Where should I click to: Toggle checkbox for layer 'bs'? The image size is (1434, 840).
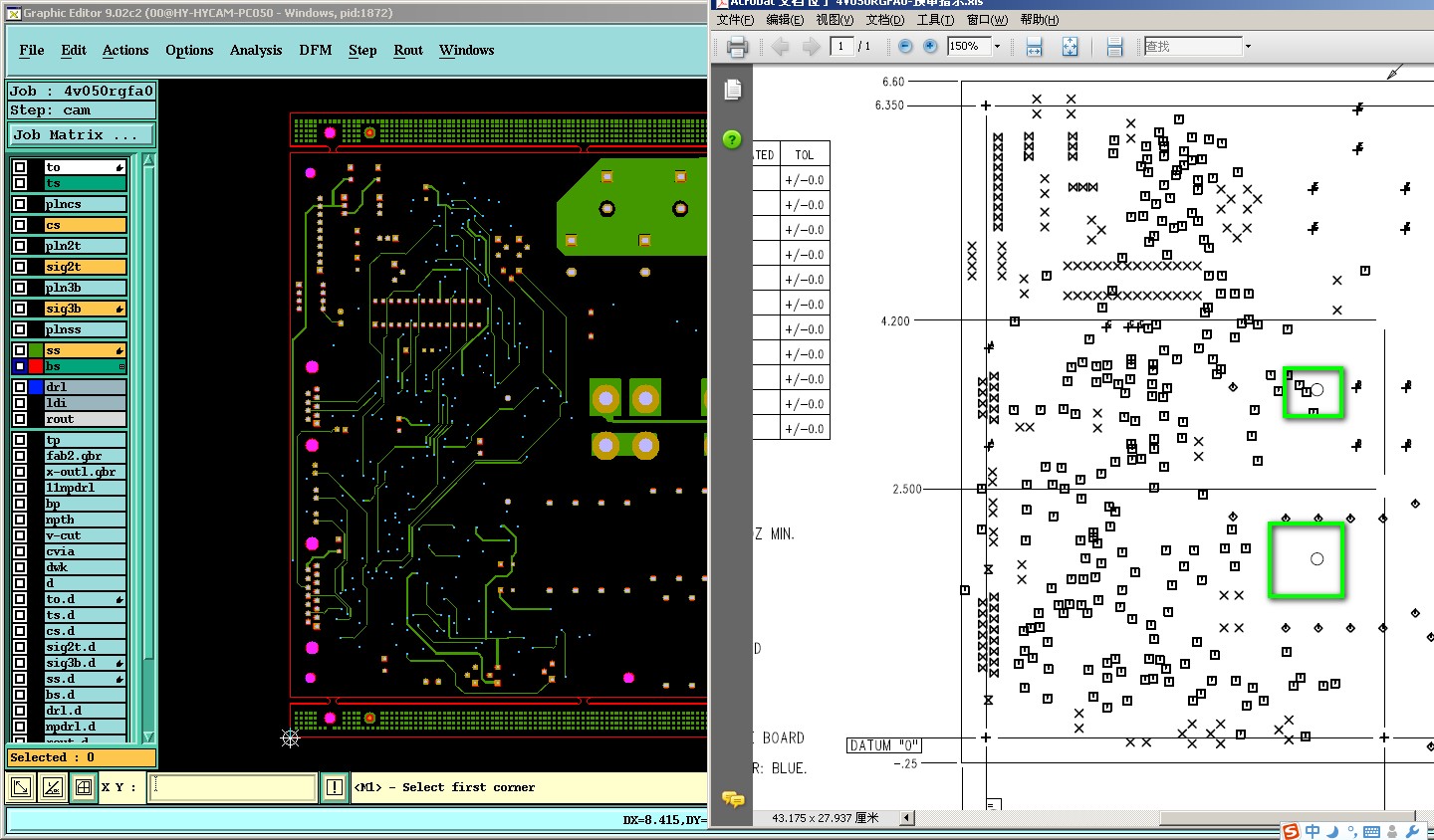pyautogui.click(x=20, y=366)
